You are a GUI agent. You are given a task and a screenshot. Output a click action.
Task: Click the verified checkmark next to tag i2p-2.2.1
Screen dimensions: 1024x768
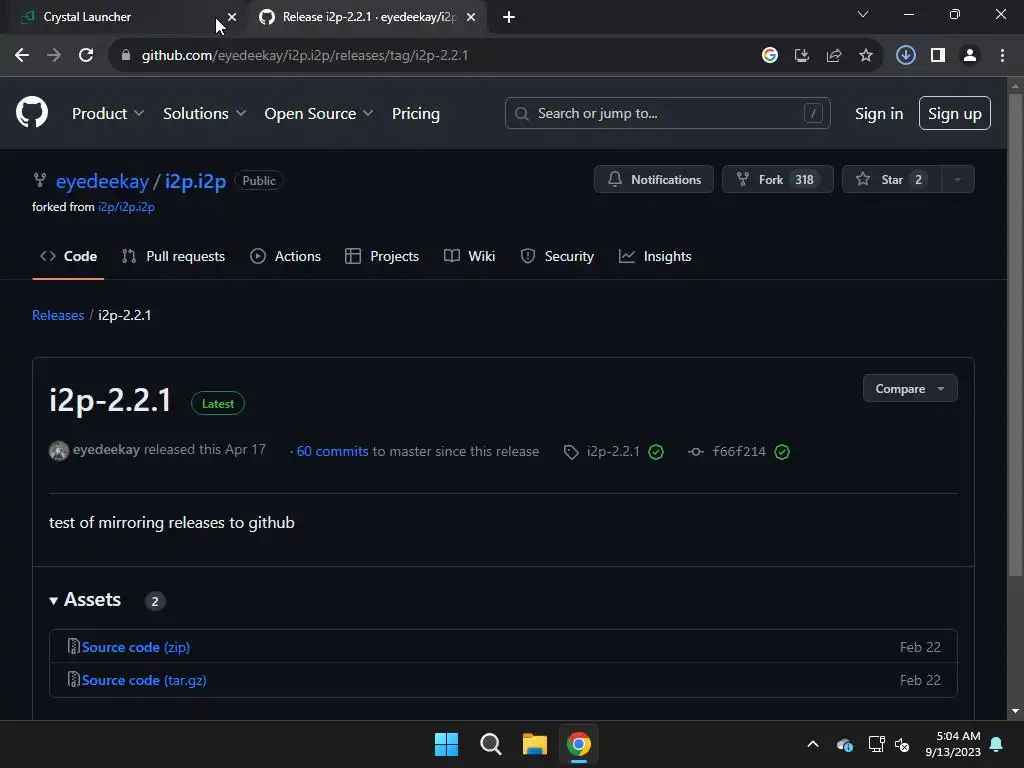(656, 452)
